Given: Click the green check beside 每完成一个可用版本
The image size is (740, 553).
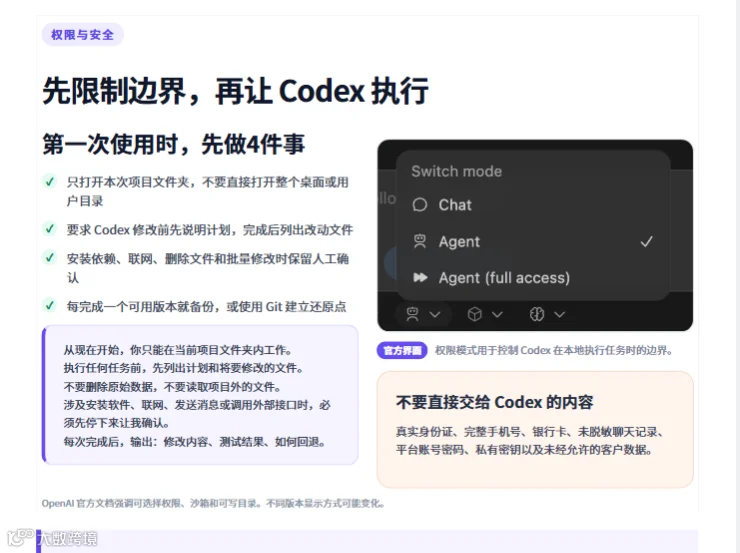Looking at the screenshot, I should pyautogui.click(x=50, y=305).
